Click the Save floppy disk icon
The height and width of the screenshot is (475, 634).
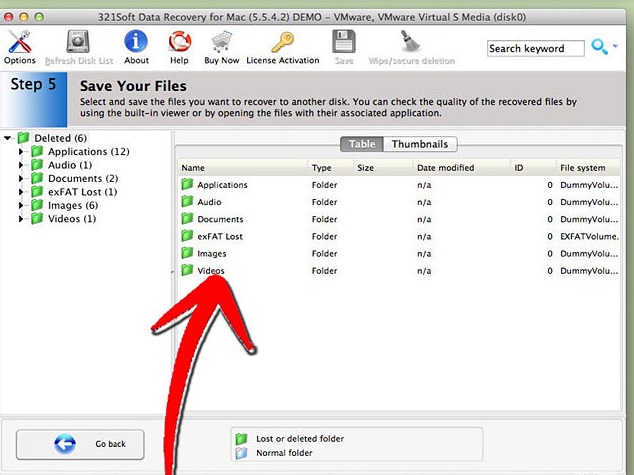coord(344,41)
